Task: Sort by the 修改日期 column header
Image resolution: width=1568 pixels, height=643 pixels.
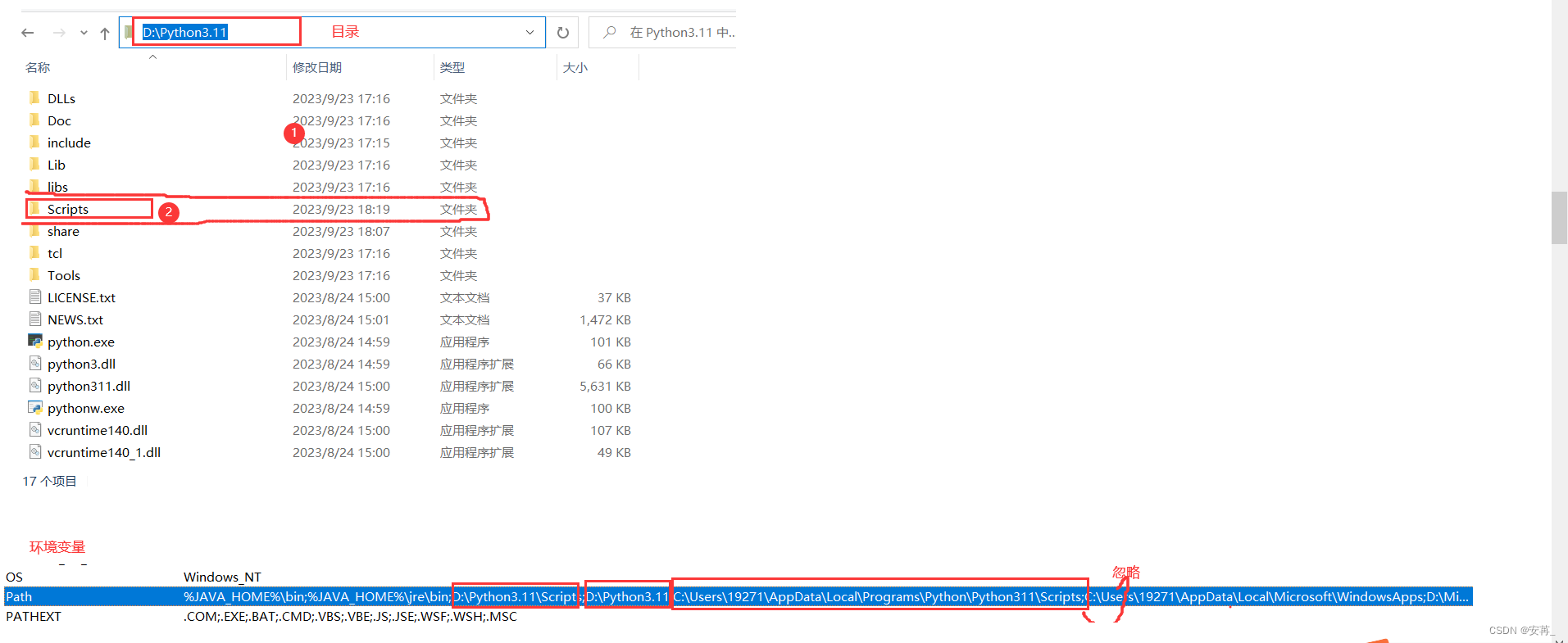Action: 317,67
